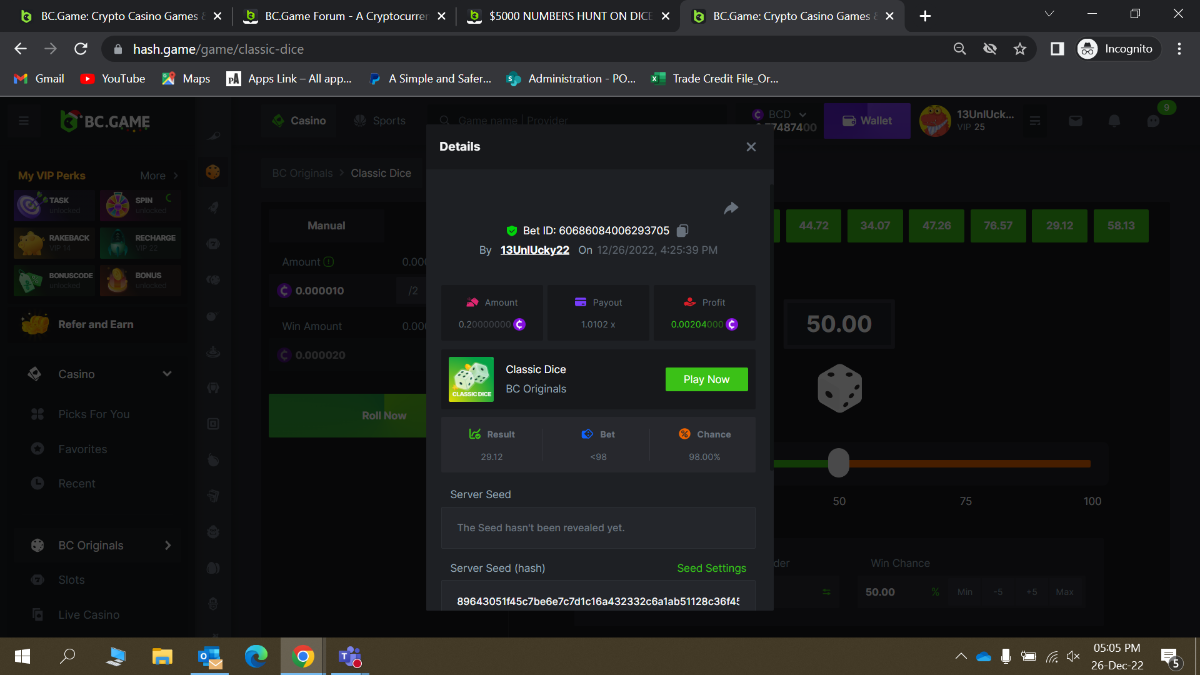Close the Details dialog
The width and height of the screenshot is (1200, 675).
click(x=751, y=147)
